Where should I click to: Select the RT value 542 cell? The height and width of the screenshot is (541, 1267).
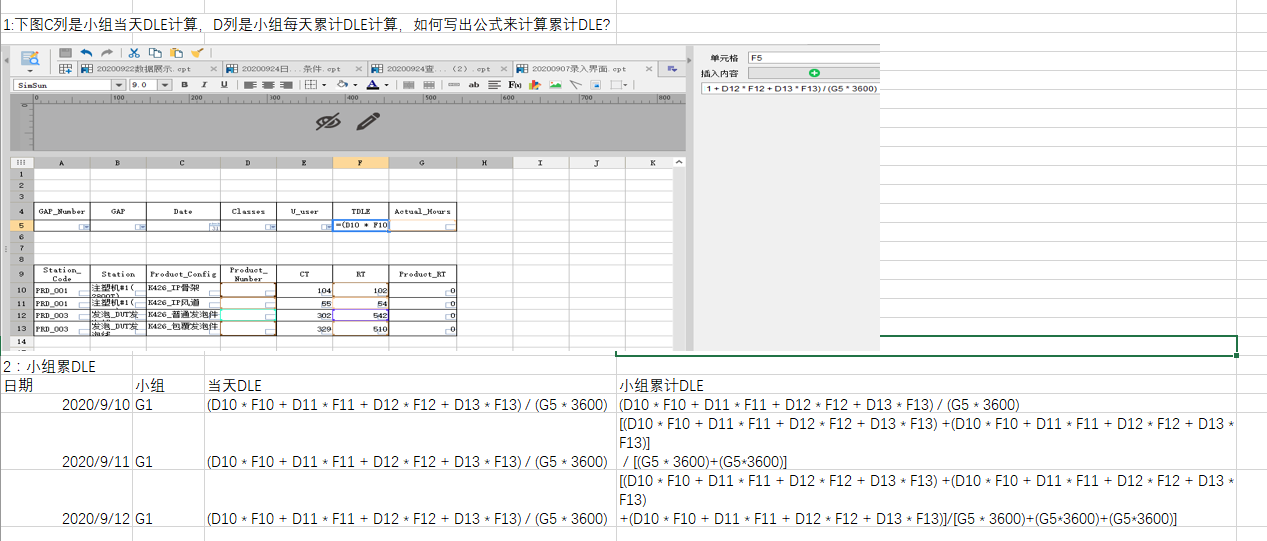[x=360, y=315]
